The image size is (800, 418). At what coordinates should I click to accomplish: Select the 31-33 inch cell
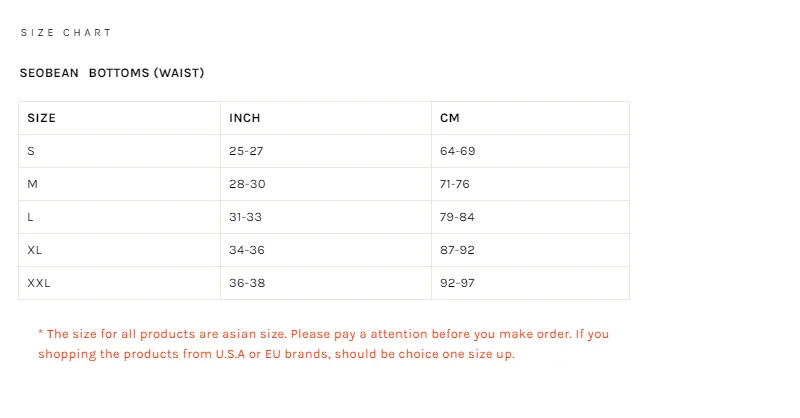tap(246, 217)
